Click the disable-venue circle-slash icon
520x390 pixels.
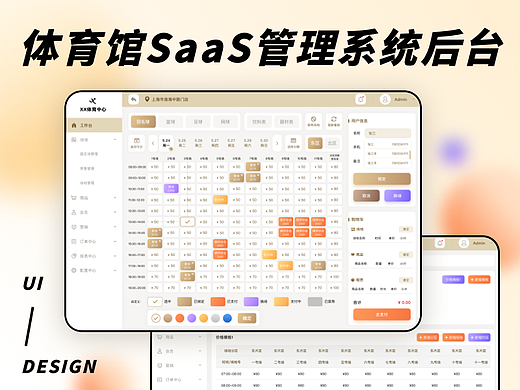point(313,121)
